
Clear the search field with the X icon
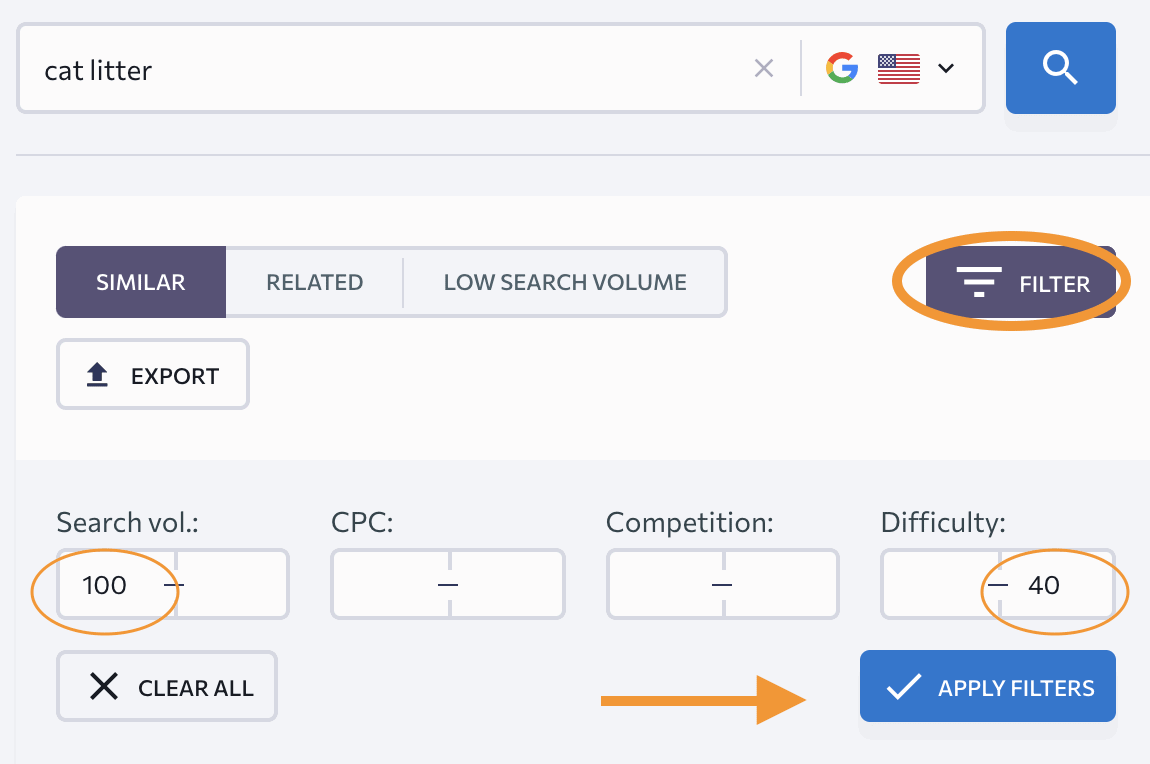[763, 68]
